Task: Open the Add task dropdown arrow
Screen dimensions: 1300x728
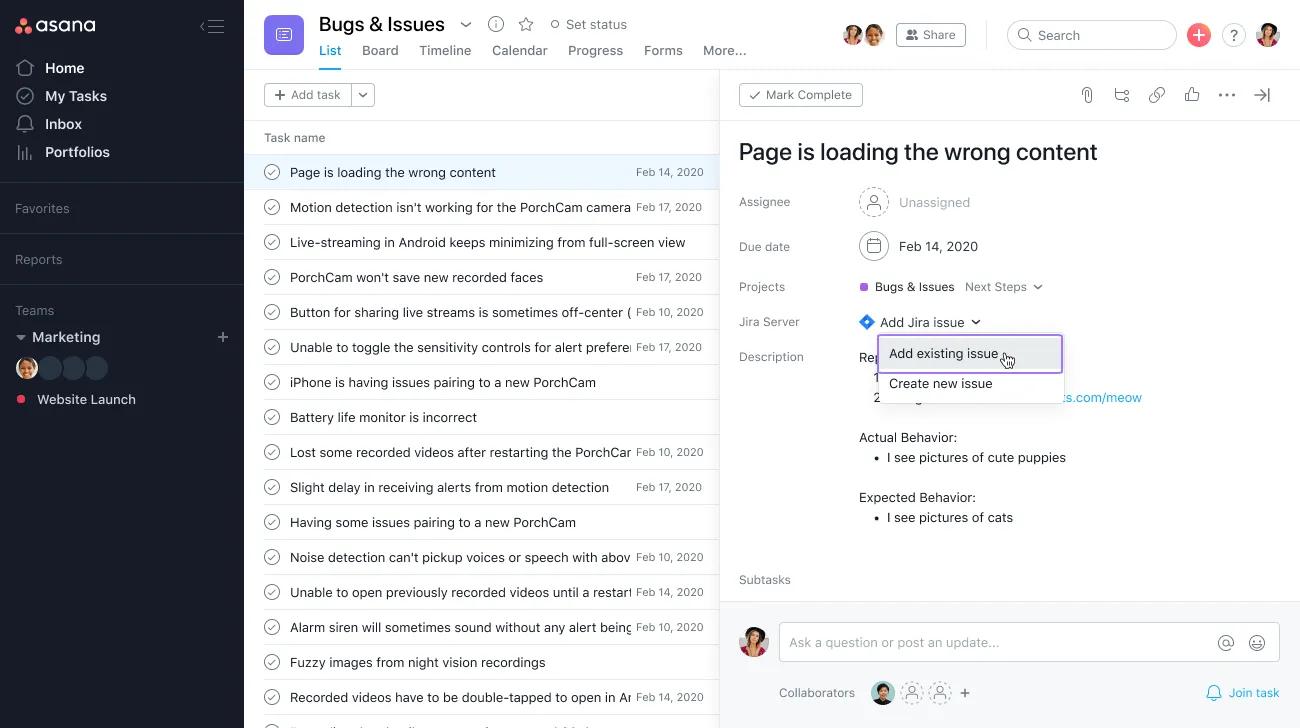Action: [363, 95]
